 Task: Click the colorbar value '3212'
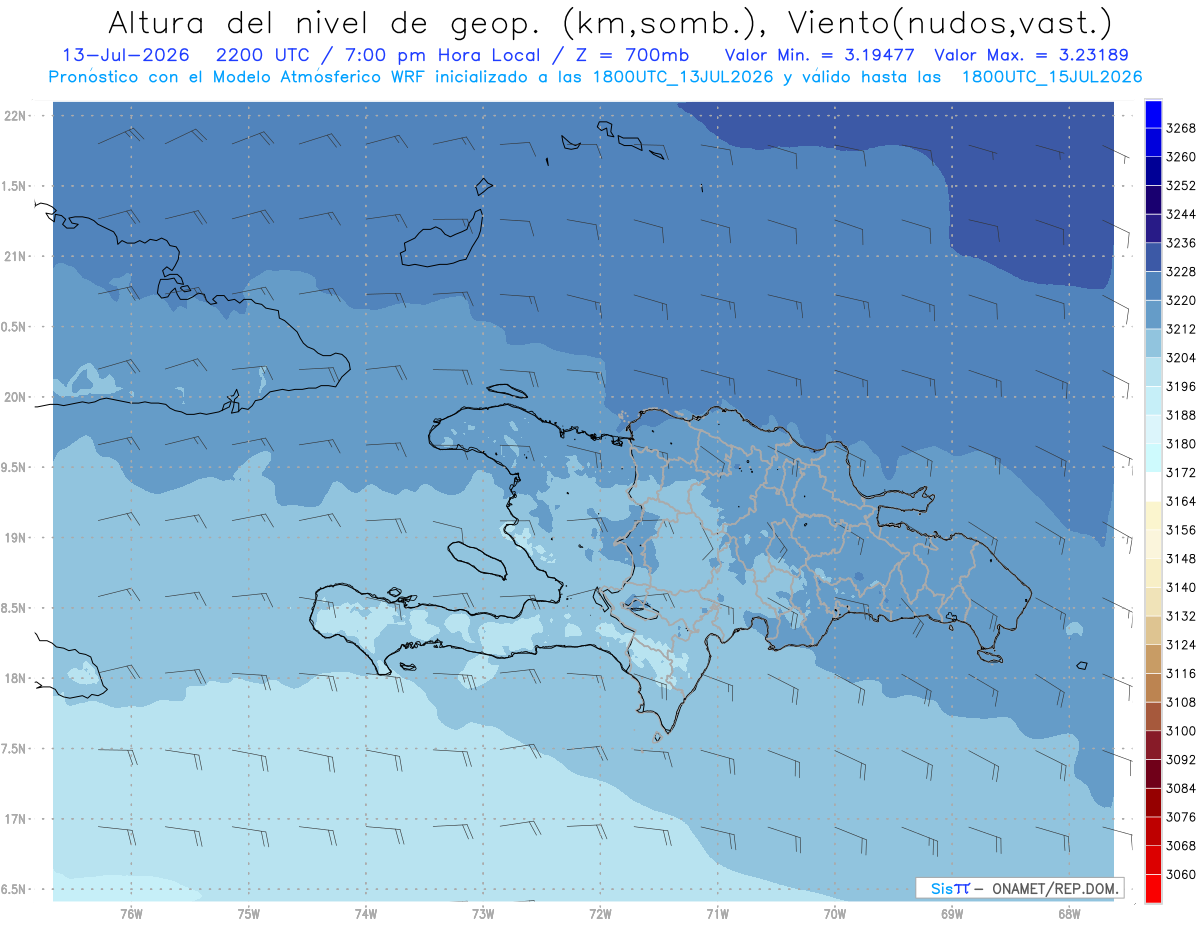click(x=1181, y=329)
